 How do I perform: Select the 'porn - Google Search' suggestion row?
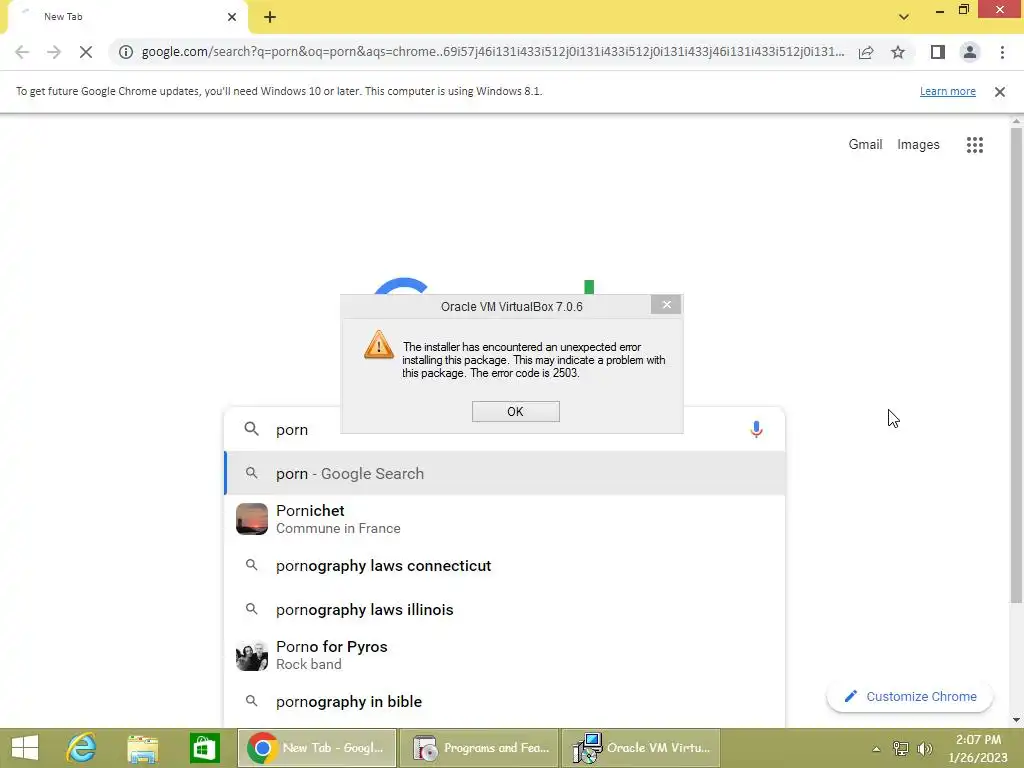coord(504,473)
